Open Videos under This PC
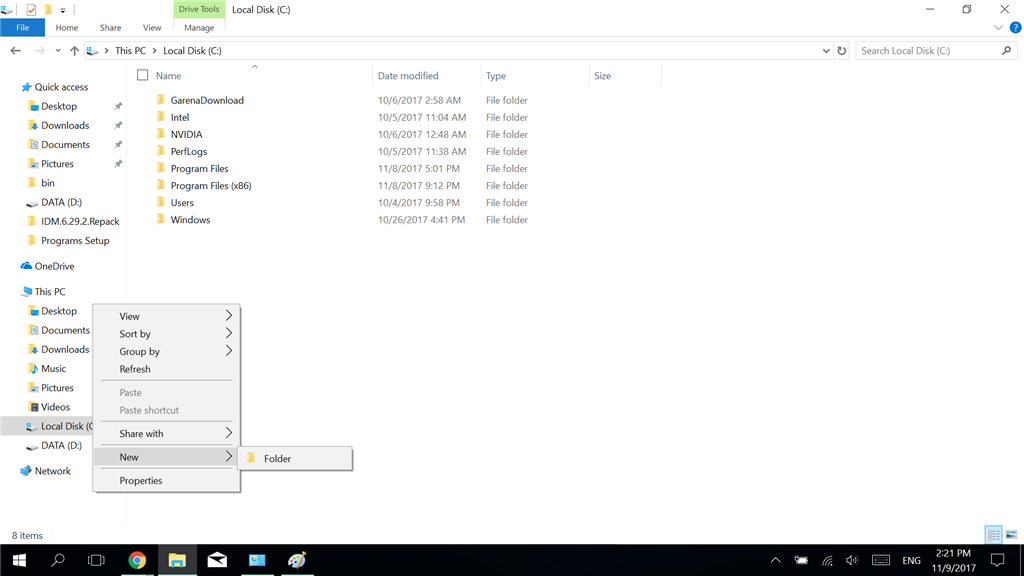Image resolution: width=1024 pixels, height=576 pixels. click(x=56, y=407)
